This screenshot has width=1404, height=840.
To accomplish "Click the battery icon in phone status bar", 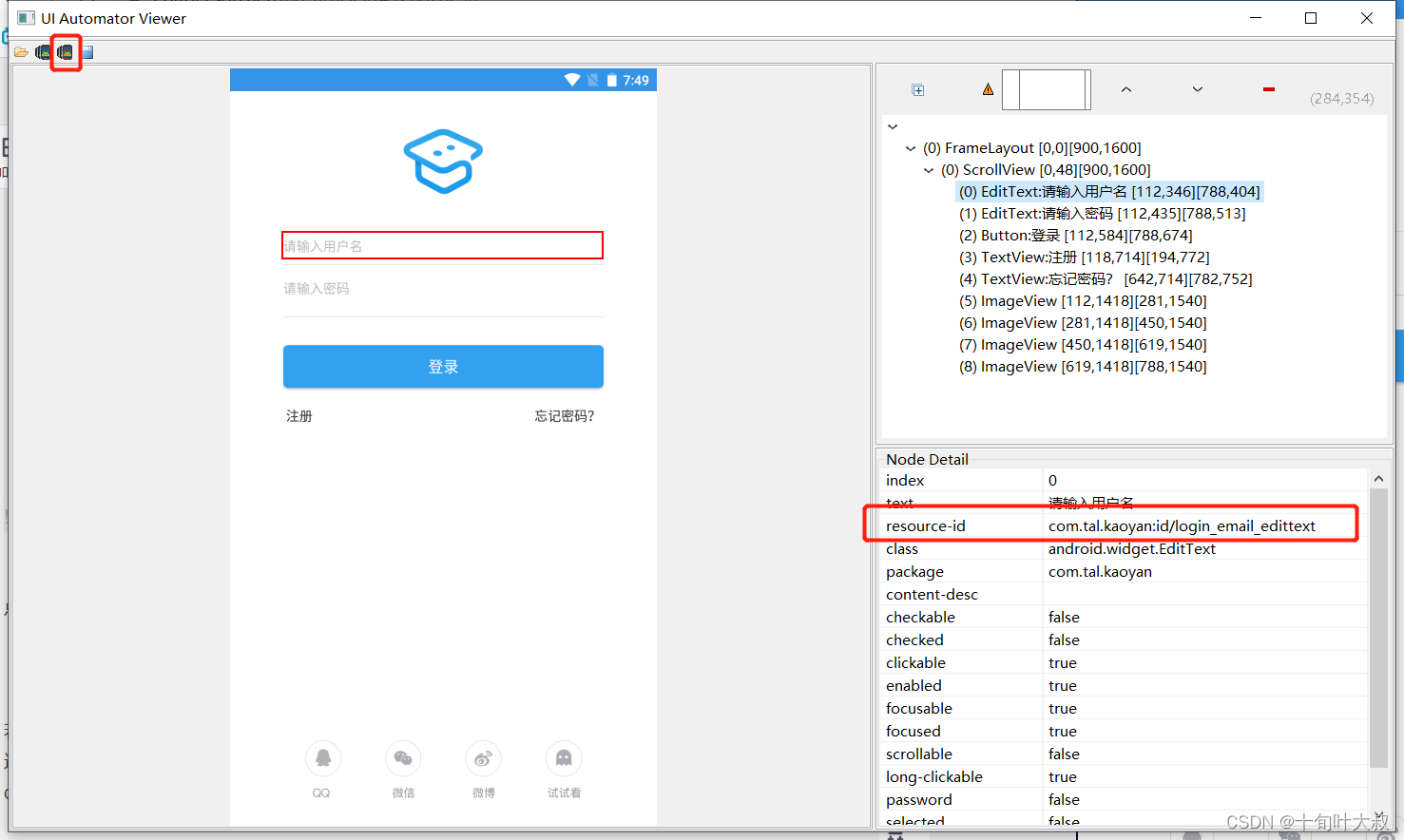I will point(612,80).
